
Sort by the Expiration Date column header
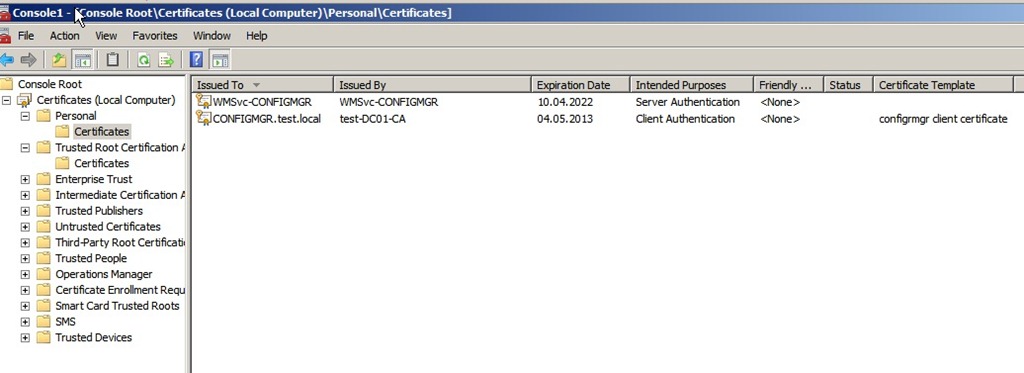coord(581,85)
